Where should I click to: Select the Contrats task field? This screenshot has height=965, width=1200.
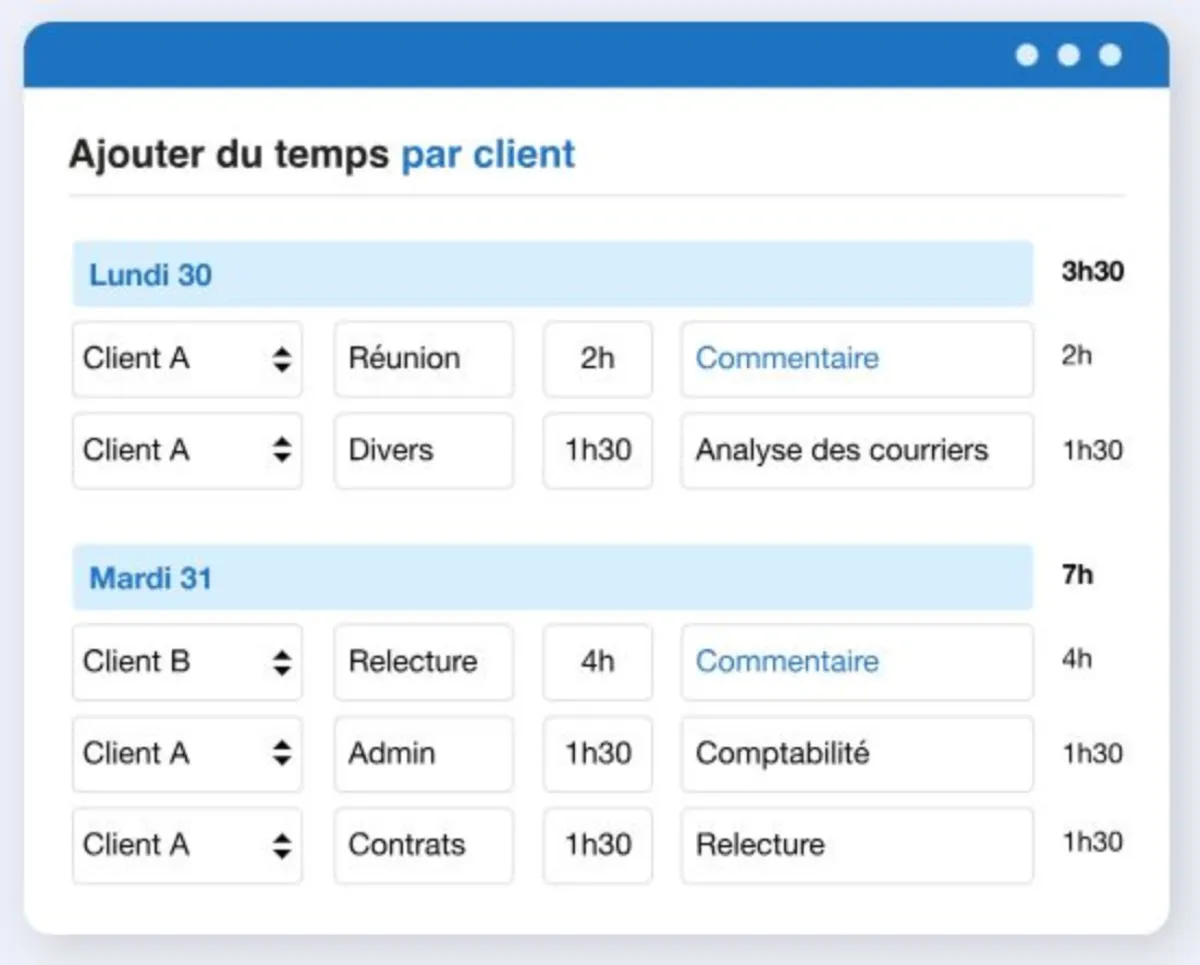[423, 845]
